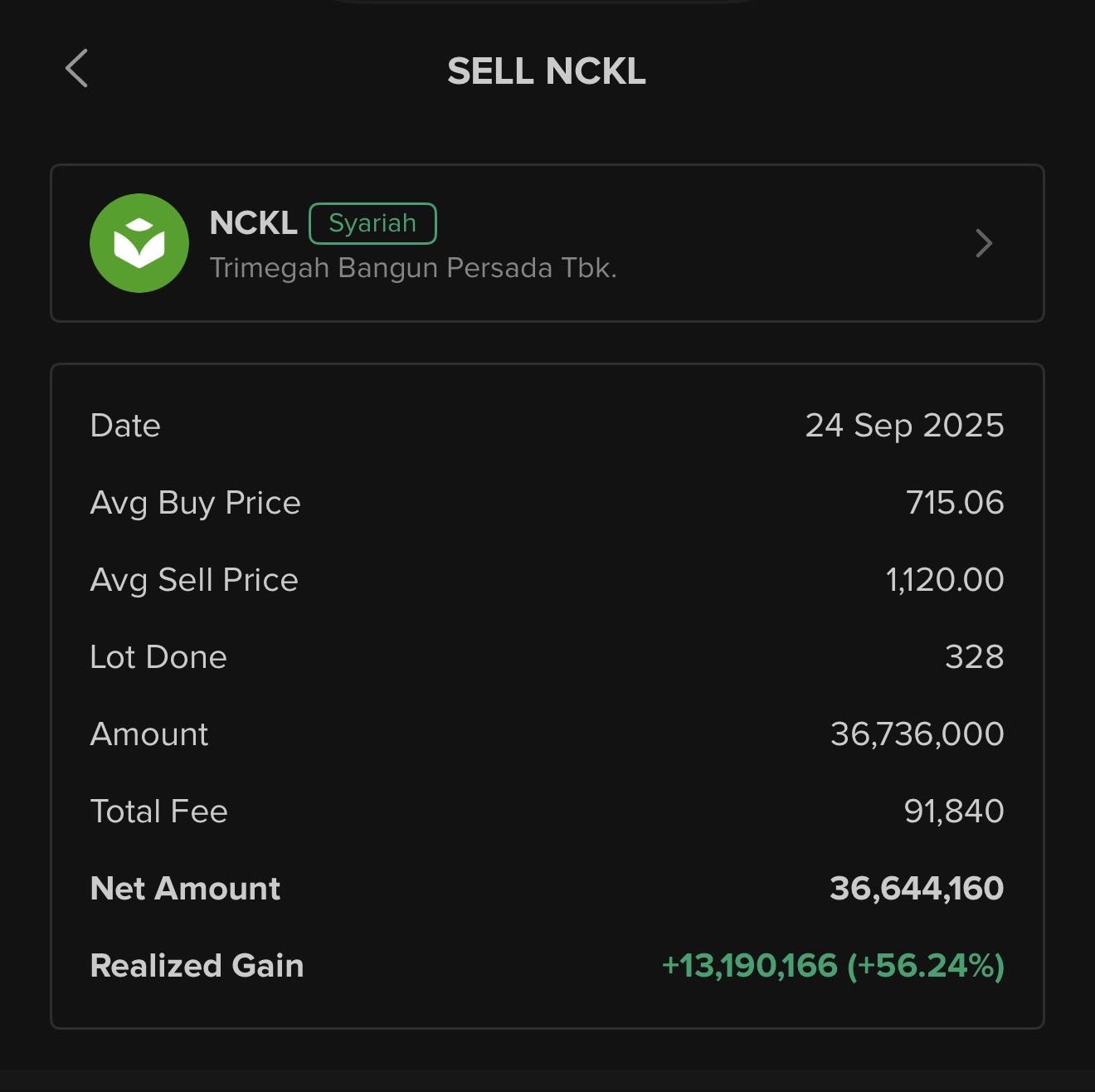Tap Trimegah Bangun Persada Tbk. company name
The height and width of the screenshot is (1092, 1095).
point(413,268)
